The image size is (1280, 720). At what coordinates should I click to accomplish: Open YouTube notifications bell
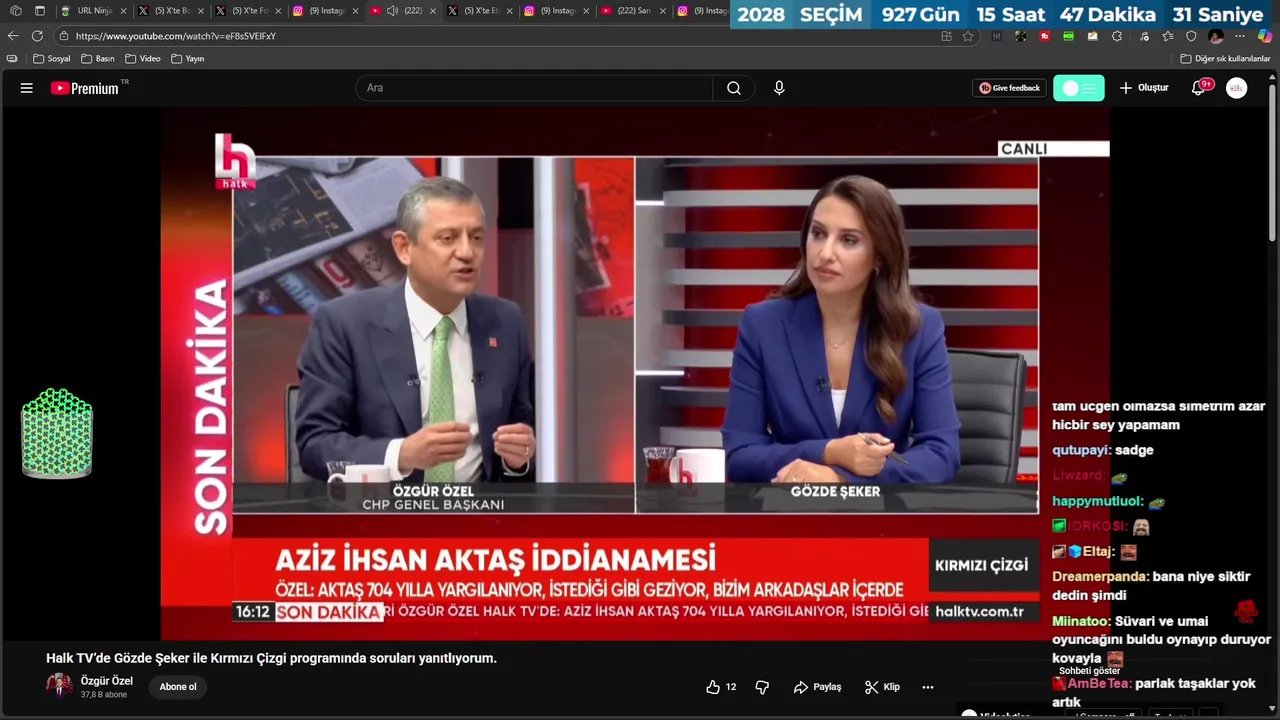coord(1198,88)
